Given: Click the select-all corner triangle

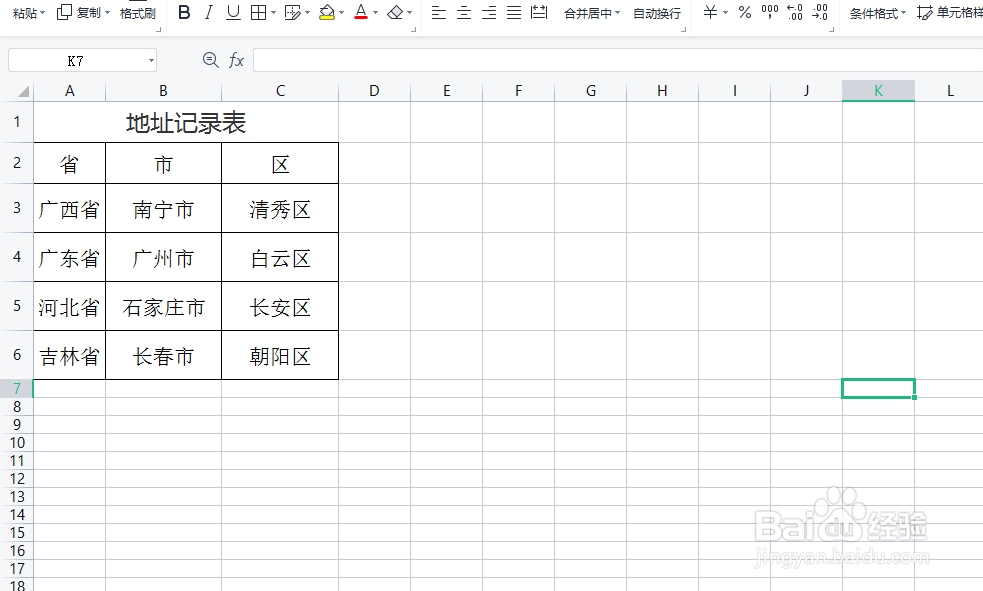Looking at the screenshot, I should [x=23, y=92].
